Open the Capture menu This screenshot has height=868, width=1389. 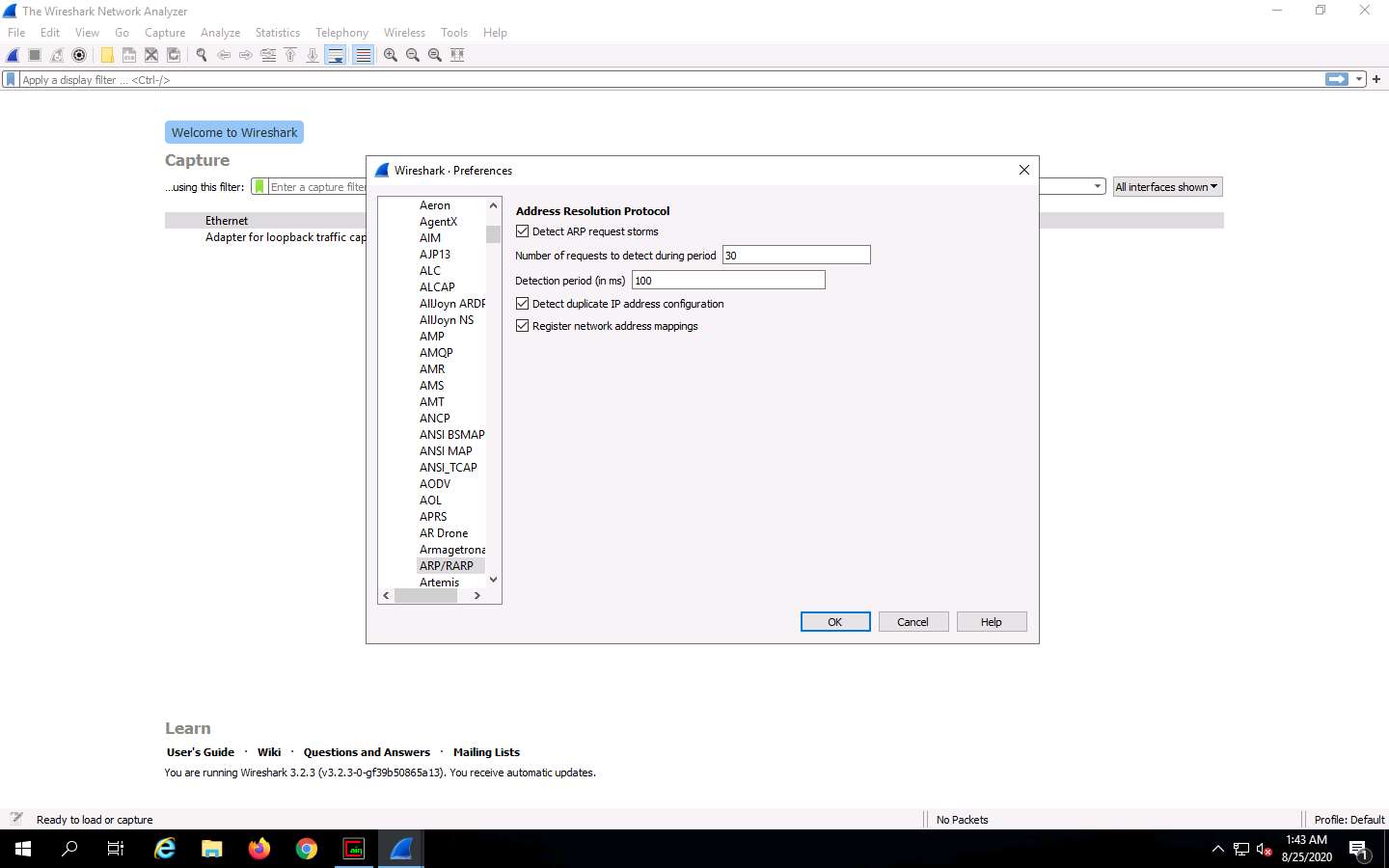165,32
